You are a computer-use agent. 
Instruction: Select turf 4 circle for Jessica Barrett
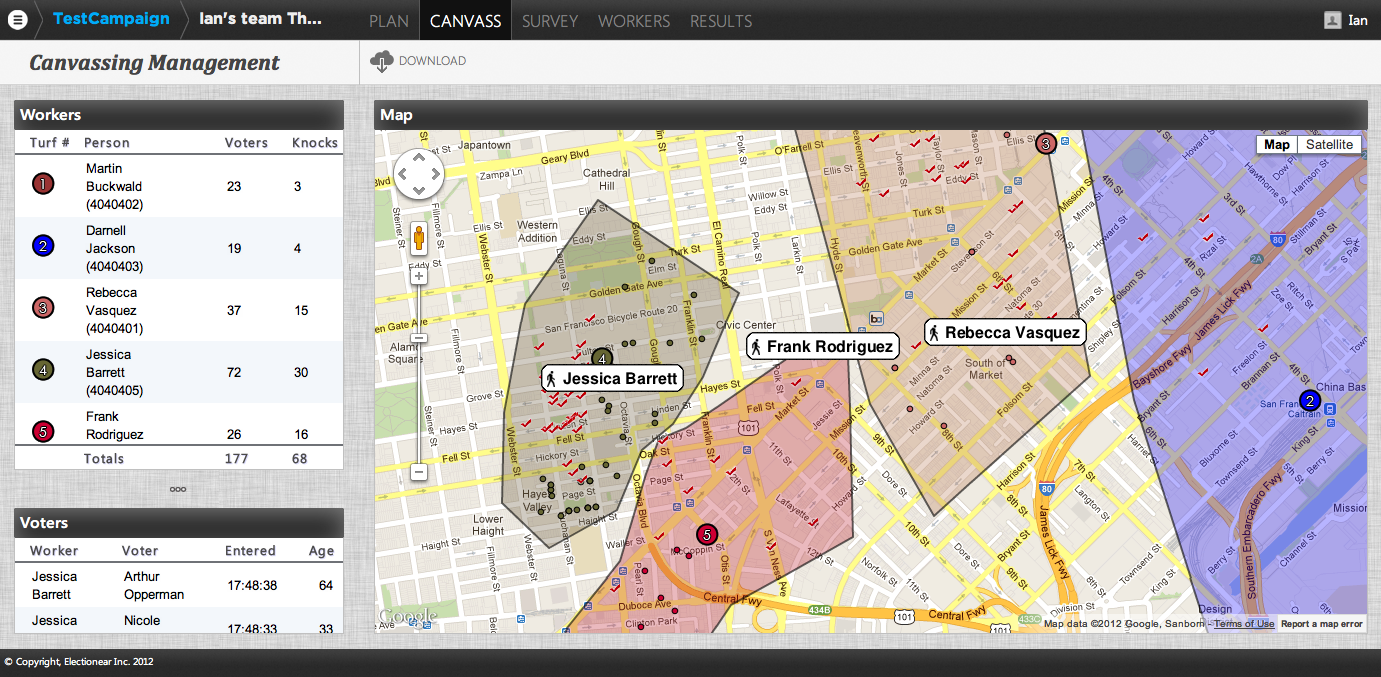tap(43, 370)
